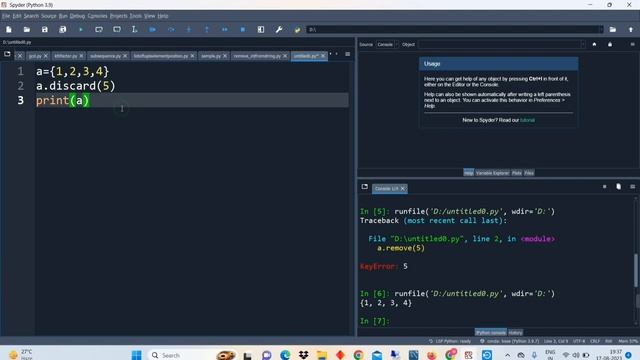640x360 pixels.
Task: Open the Help pane options menu
Action: tap(632, 44)
